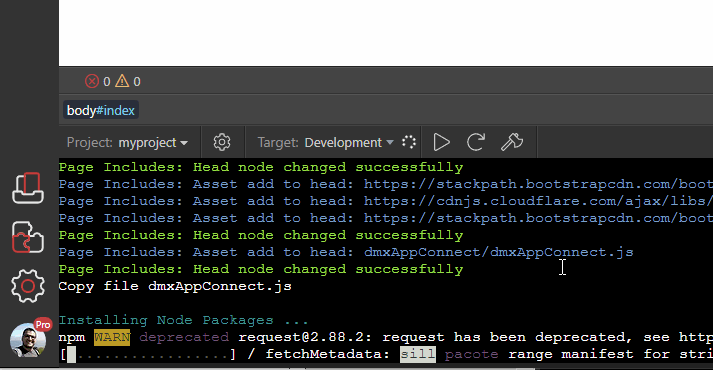Open project settings gear in the toolbar
The width and height of the screenshot is (713, 370).
(x=222, y=142)
